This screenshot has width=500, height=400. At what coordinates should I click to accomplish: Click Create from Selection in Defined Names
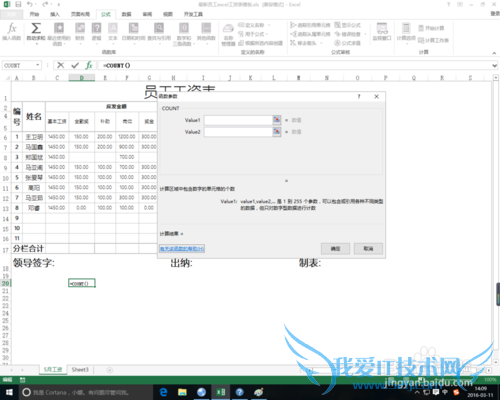[x=260, y=43]
